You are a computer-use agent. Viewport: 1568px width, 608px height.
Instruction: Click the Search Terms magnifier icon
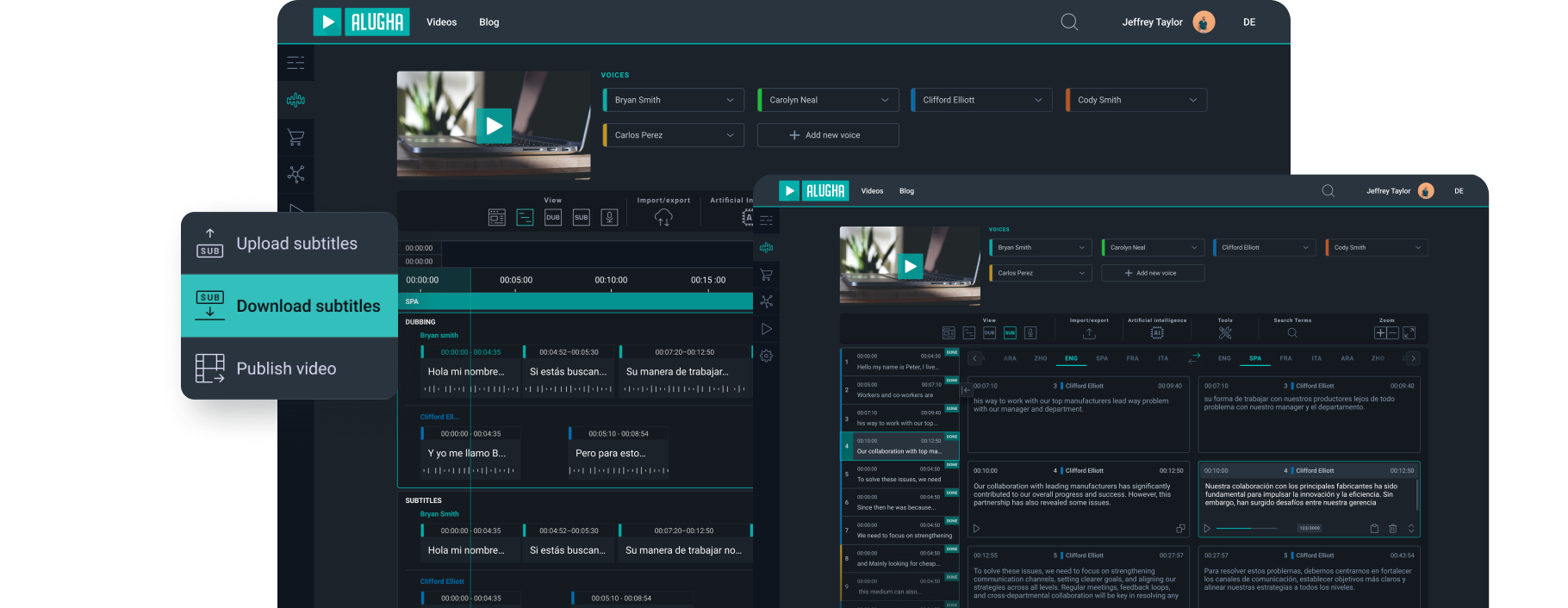[x=1292, y=333]
